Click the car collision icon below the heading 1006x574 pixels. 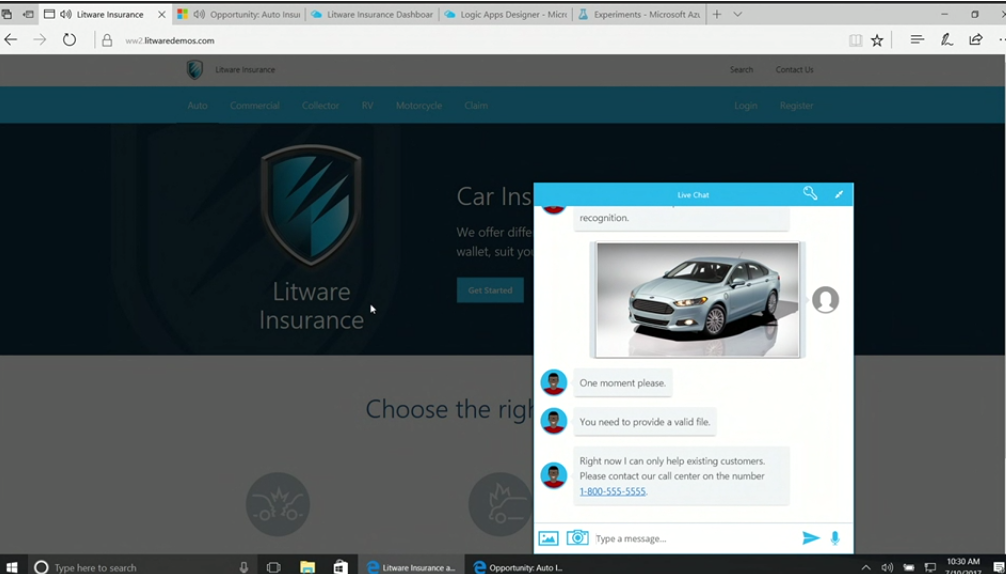pos(278,504)
